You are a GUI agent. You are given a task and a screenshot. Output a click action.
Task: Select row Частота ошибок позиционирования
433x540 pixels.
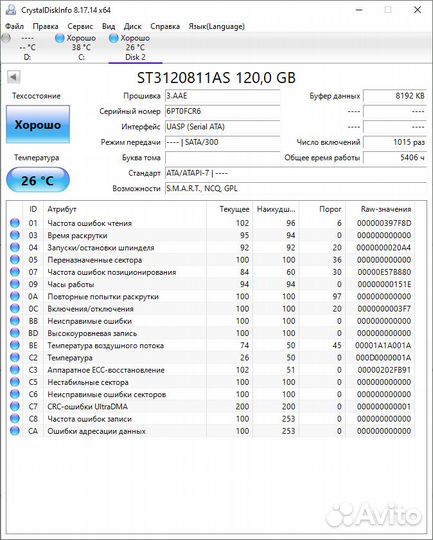coord(211,272)
